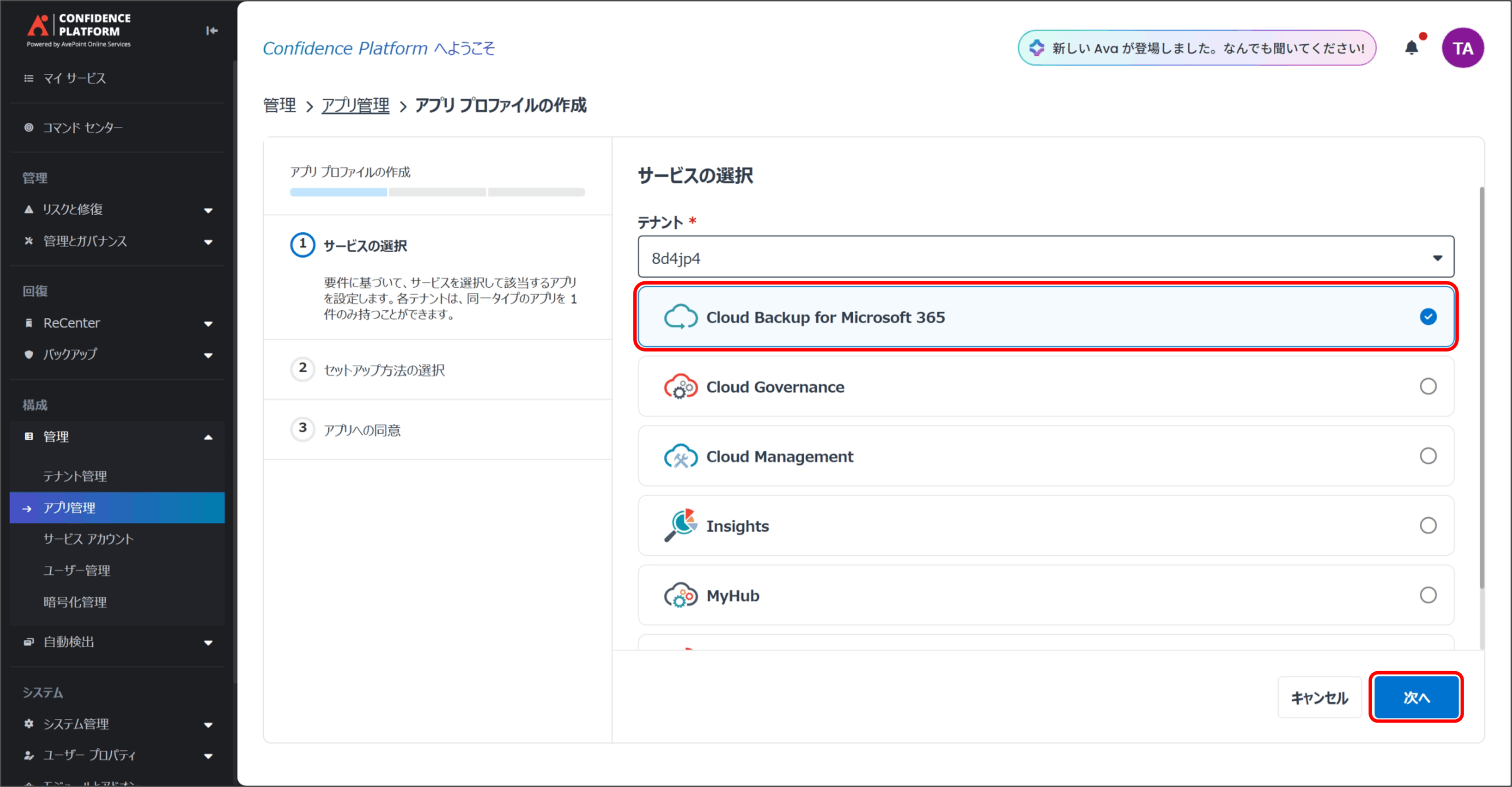The height and width of the screenshot is (787, 1512).
Task: Click the 次へ button
Action: 1416,697
